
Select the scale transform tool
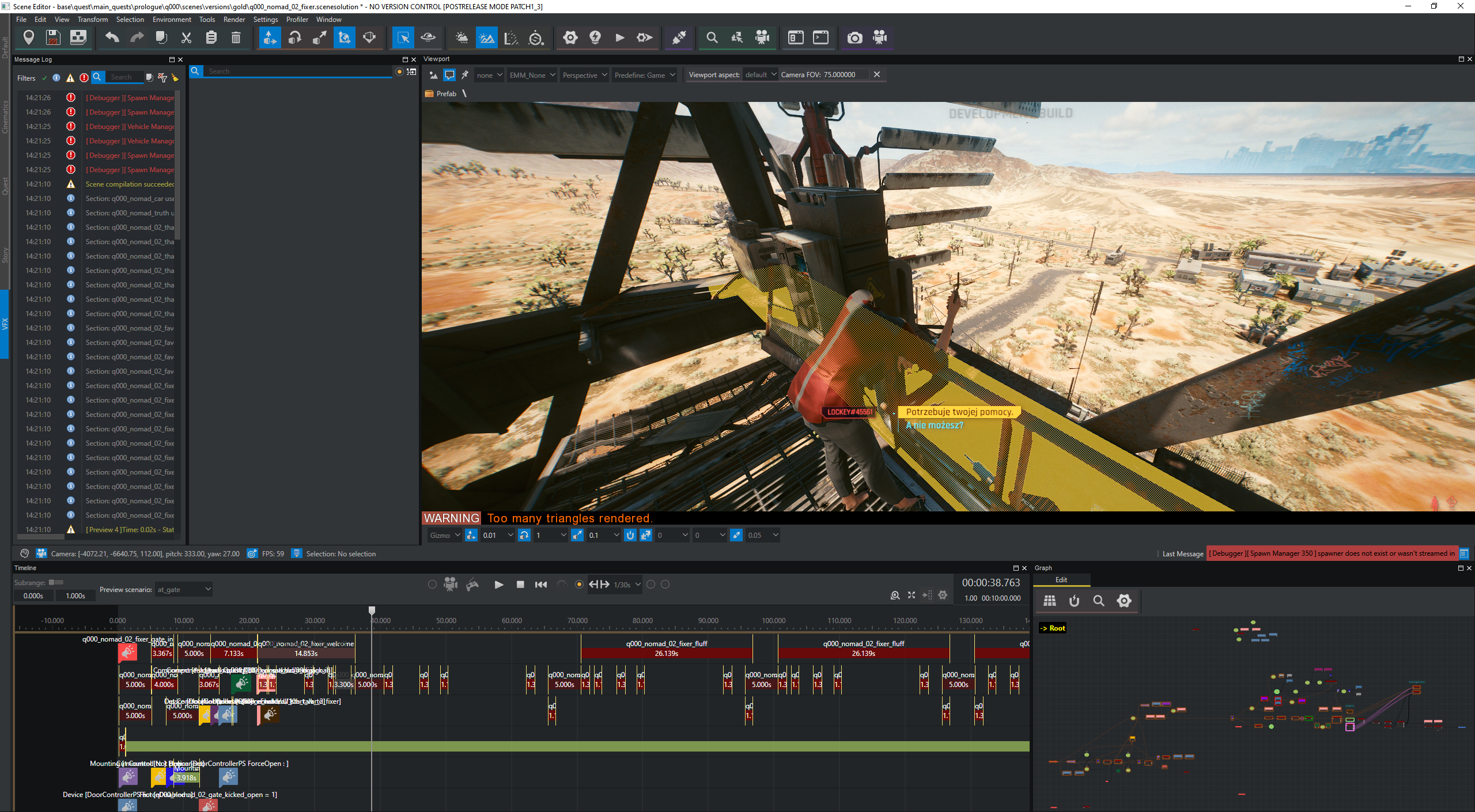[x=319, y=38]
